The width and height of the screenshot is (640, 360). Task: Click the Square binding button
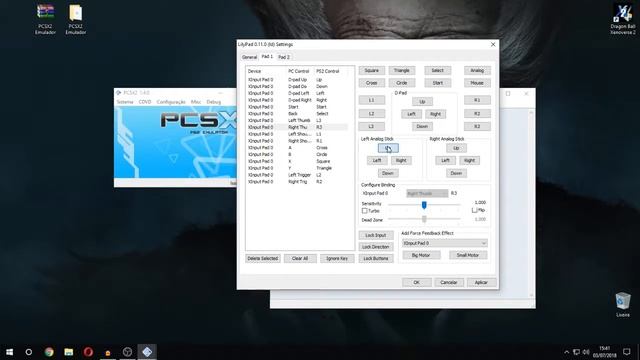[371, 71]
